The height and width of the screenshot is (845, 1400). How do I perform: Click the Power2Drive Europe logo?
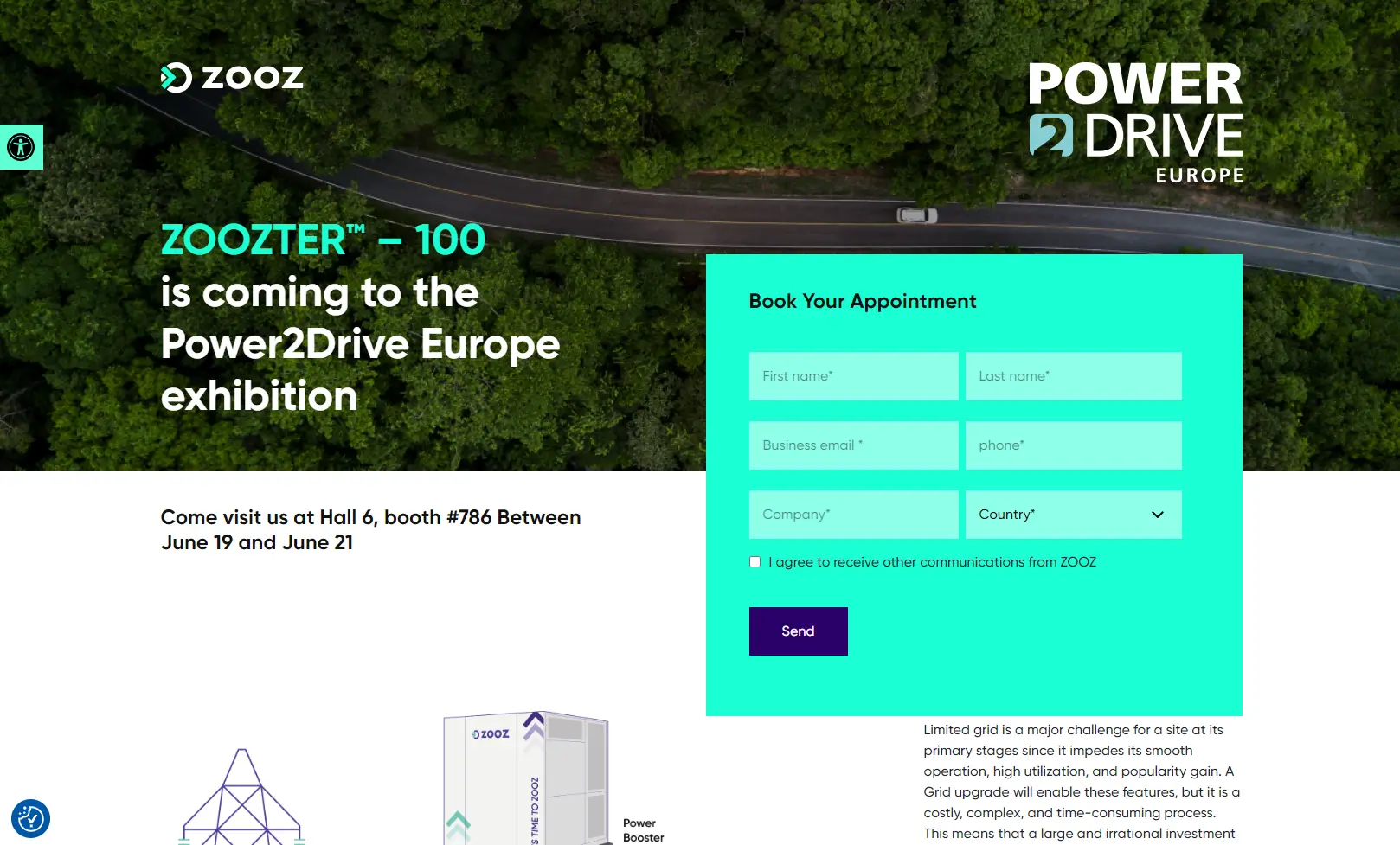pos(1135,122)
